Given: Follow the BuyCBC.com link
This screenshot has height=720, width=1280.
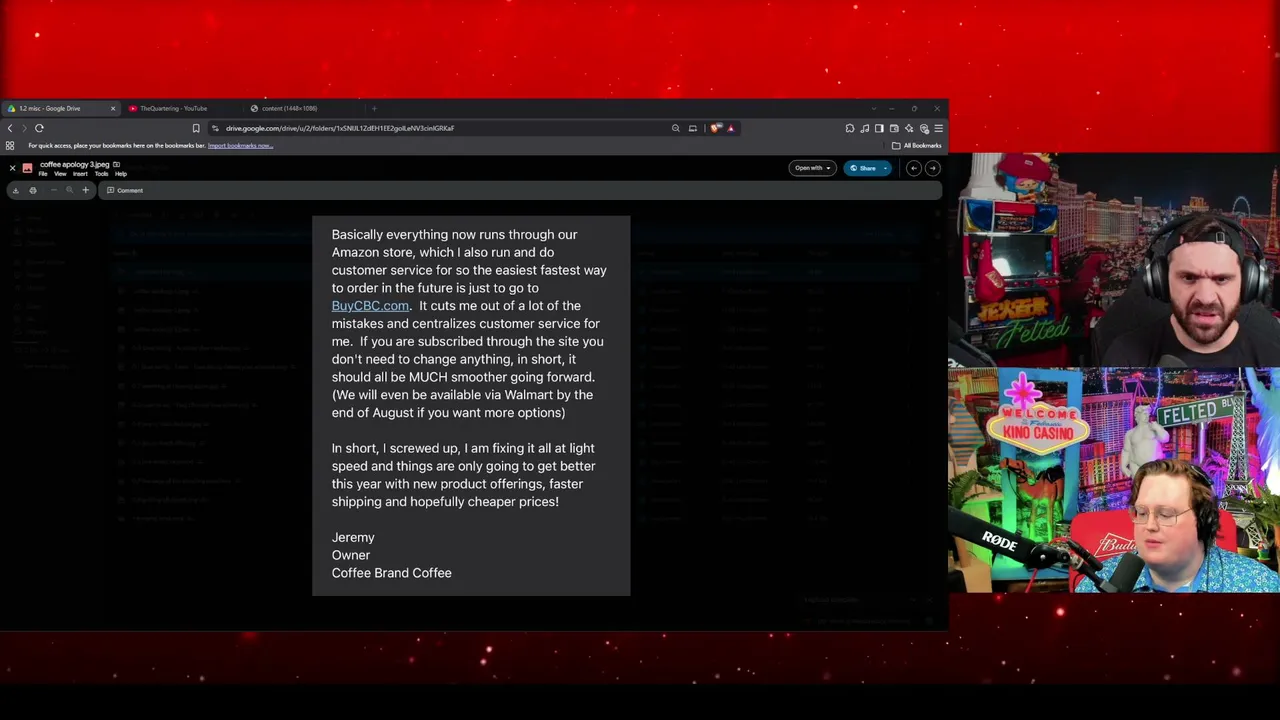Looking at the screenshot, I should point(370,306).
